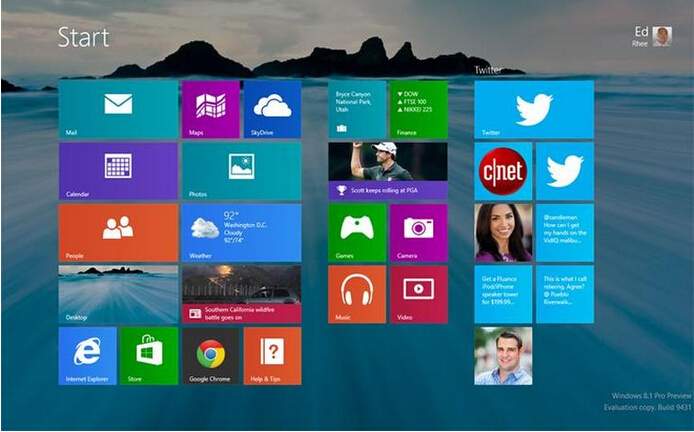The width and height of the screenshot is (694, 432).
Task: Open the Music headphones tile
Action: (x=357, y=293)
